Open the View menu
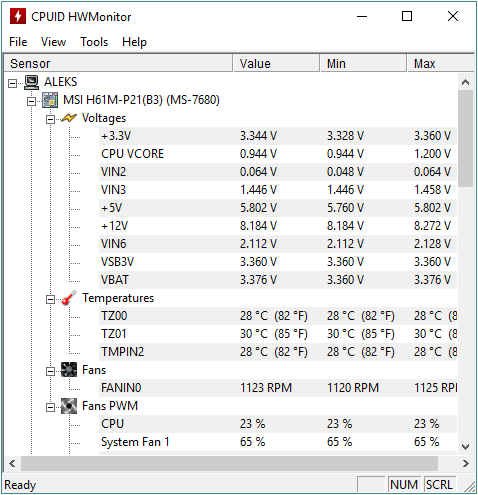This screenshot has height=495, width=478. click(x=53, y=42)
